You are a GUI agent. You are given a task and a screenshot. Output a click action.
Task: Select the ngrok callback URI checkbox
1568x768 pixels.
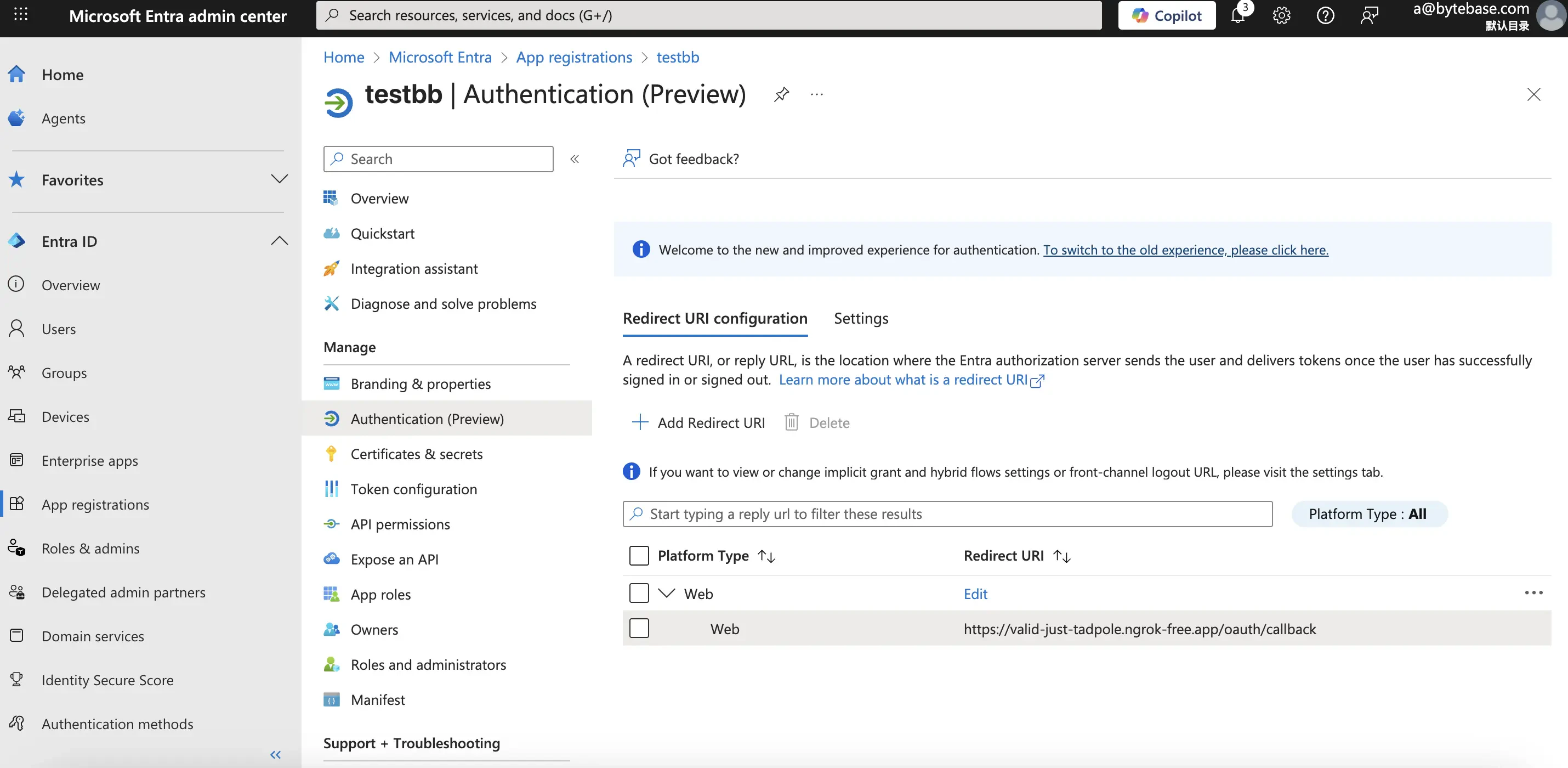[x=639, y=629]
